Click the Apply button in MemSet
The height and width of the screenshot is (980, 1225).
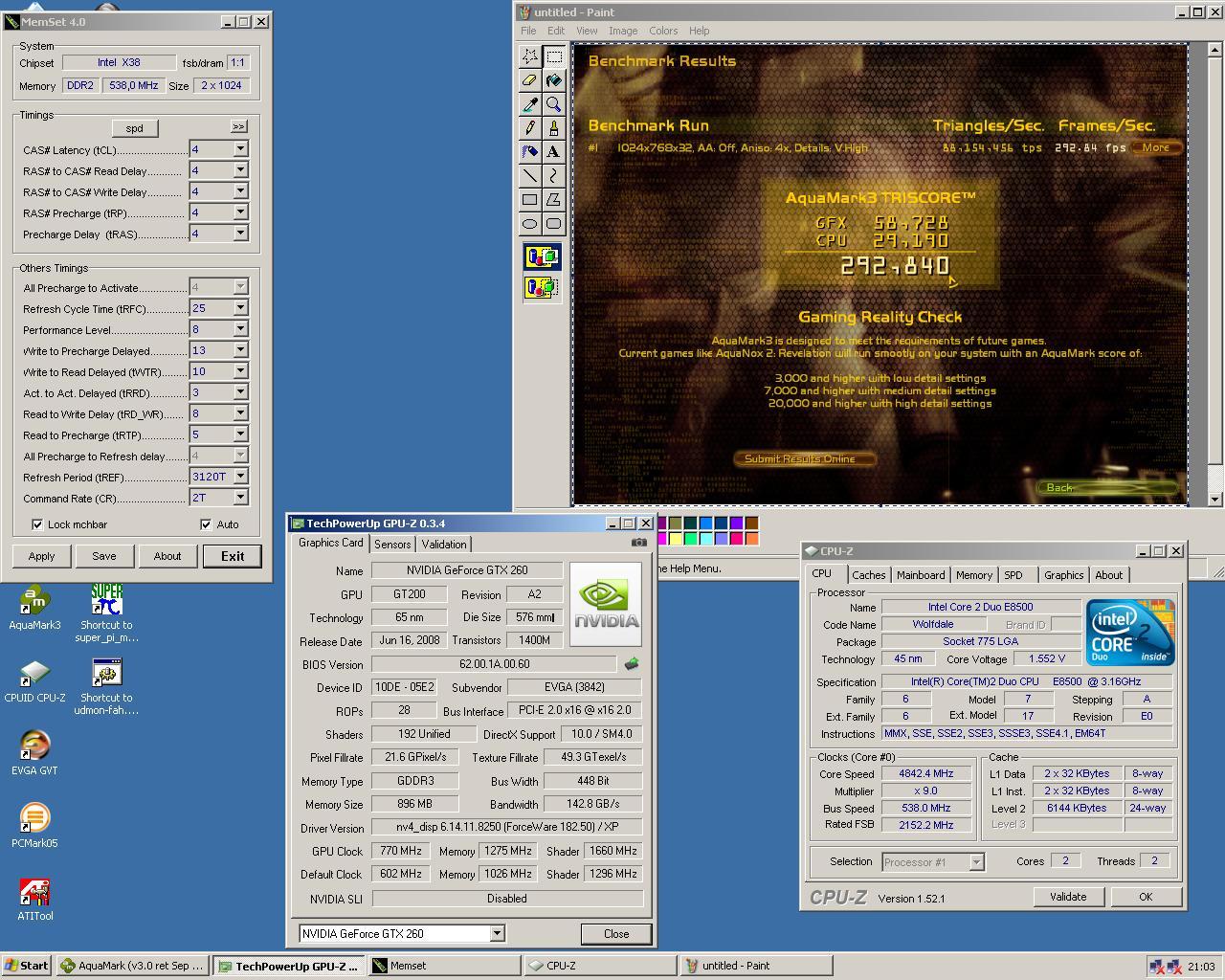tap(41, 556)
